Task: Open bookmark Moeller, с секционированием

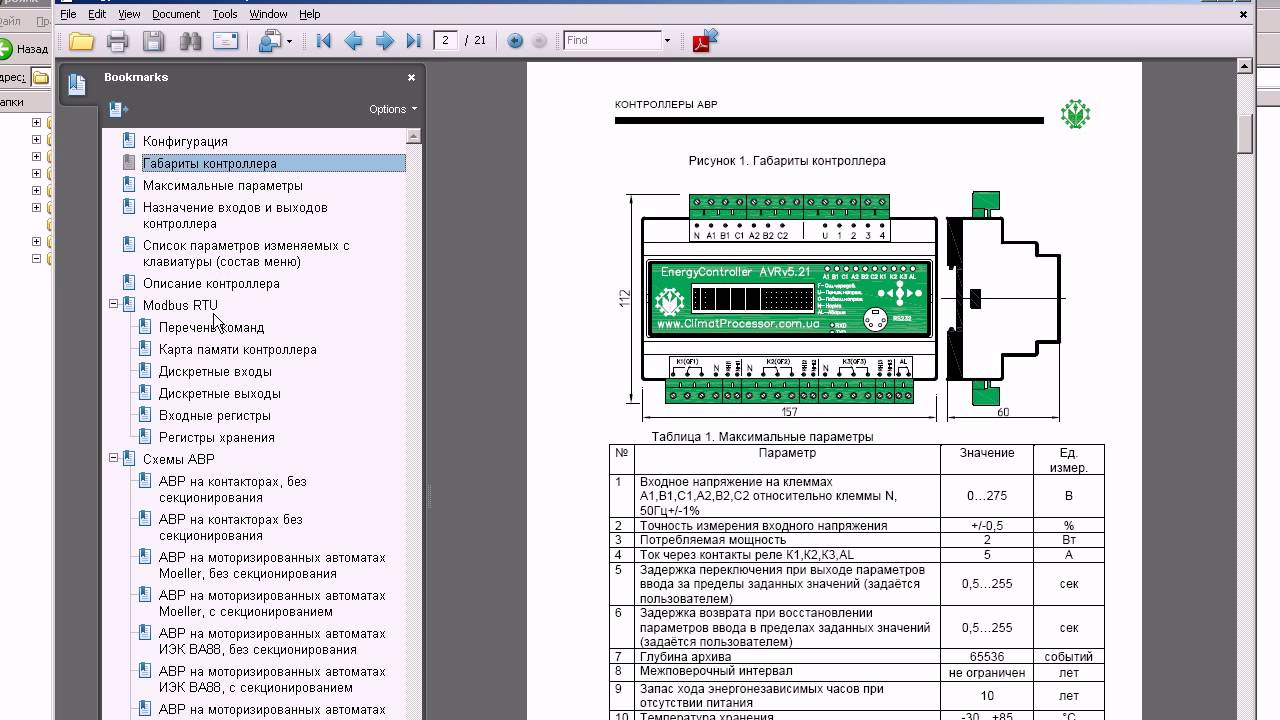Action: 271,603
